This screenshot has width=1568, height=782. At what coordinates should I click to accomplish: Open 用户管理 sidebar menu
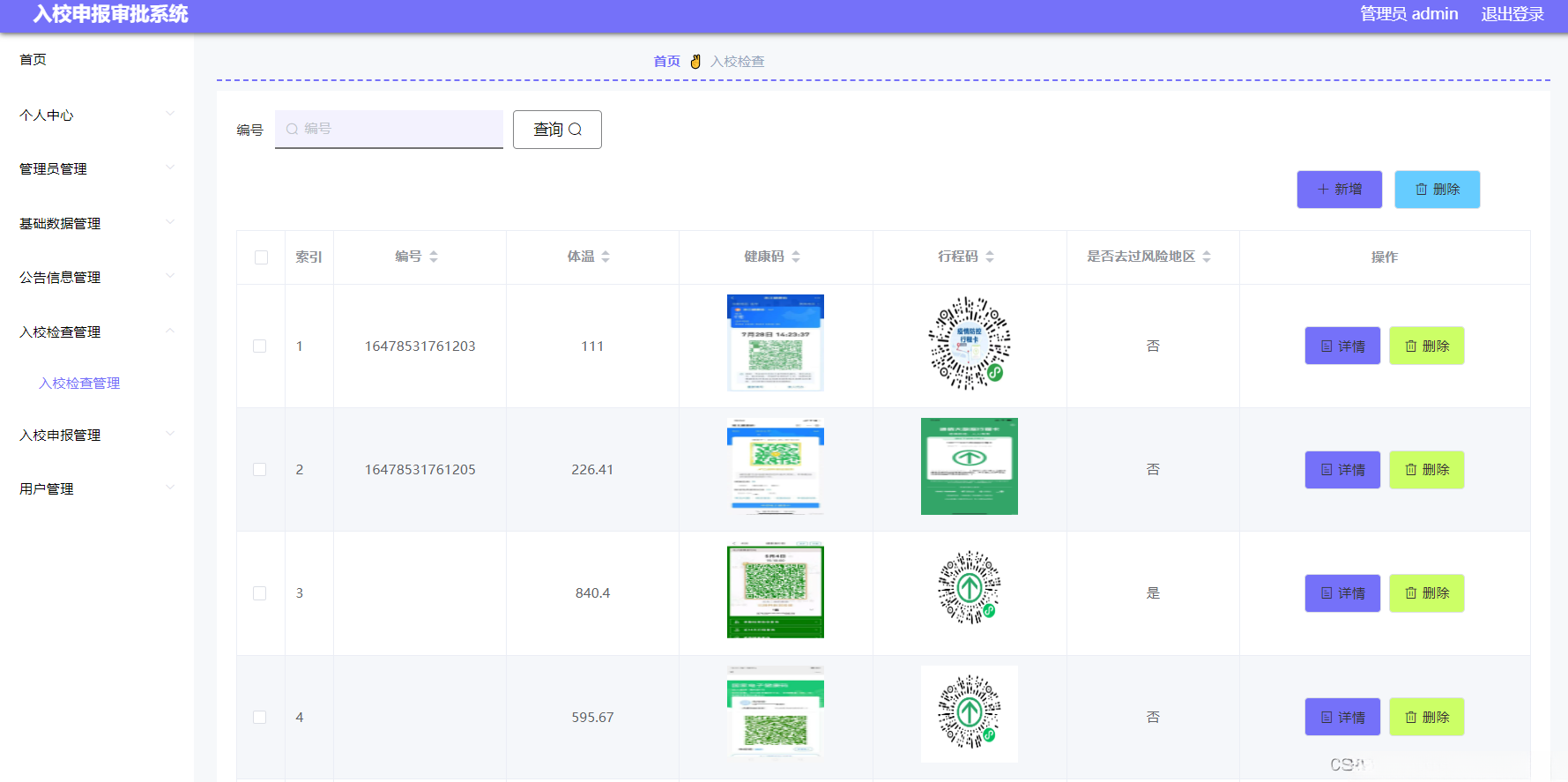pyautogui.click(x=97, y=489)
